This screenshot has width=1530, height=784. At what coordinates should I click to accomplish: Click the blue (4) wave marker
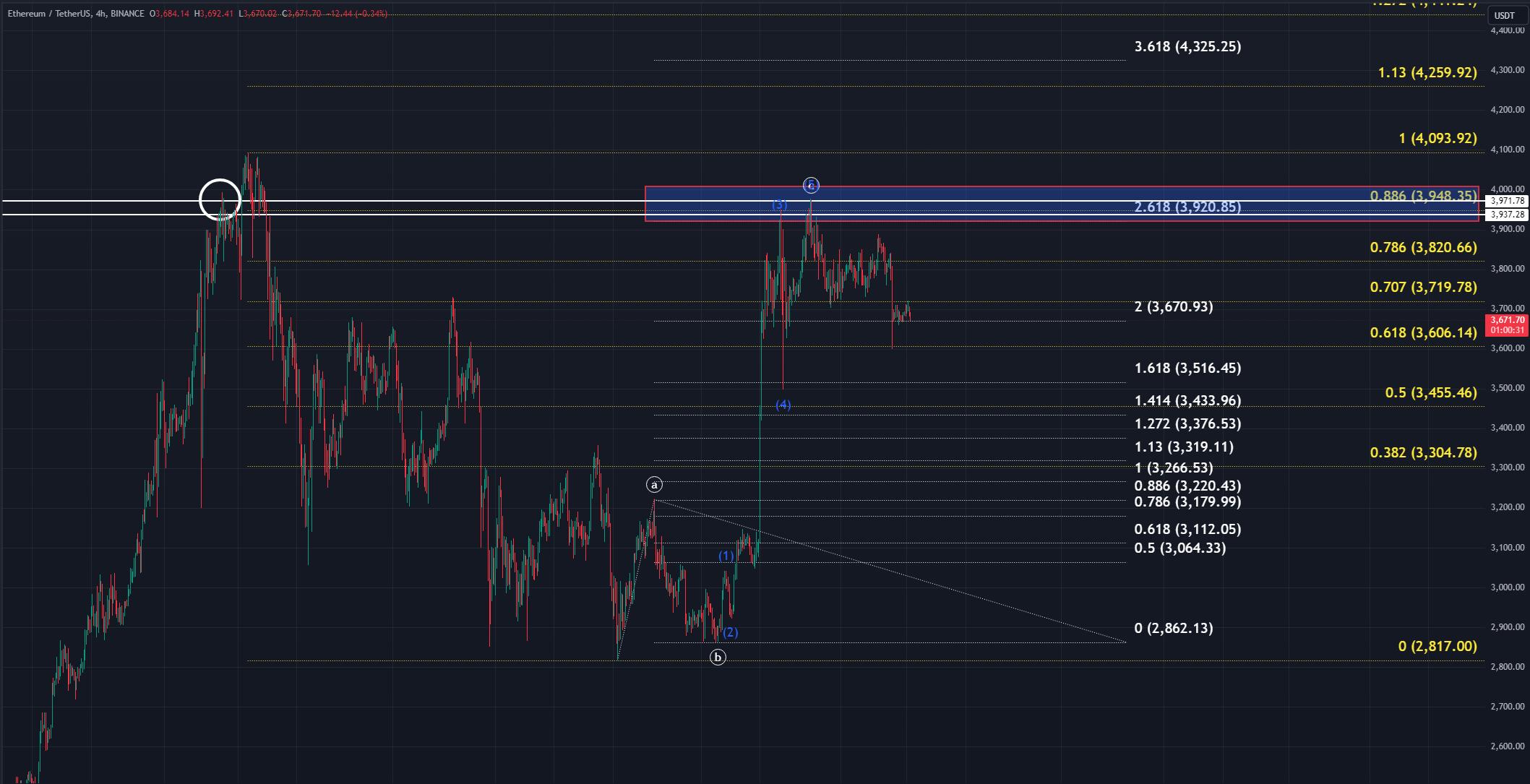(x=783, y=405)
